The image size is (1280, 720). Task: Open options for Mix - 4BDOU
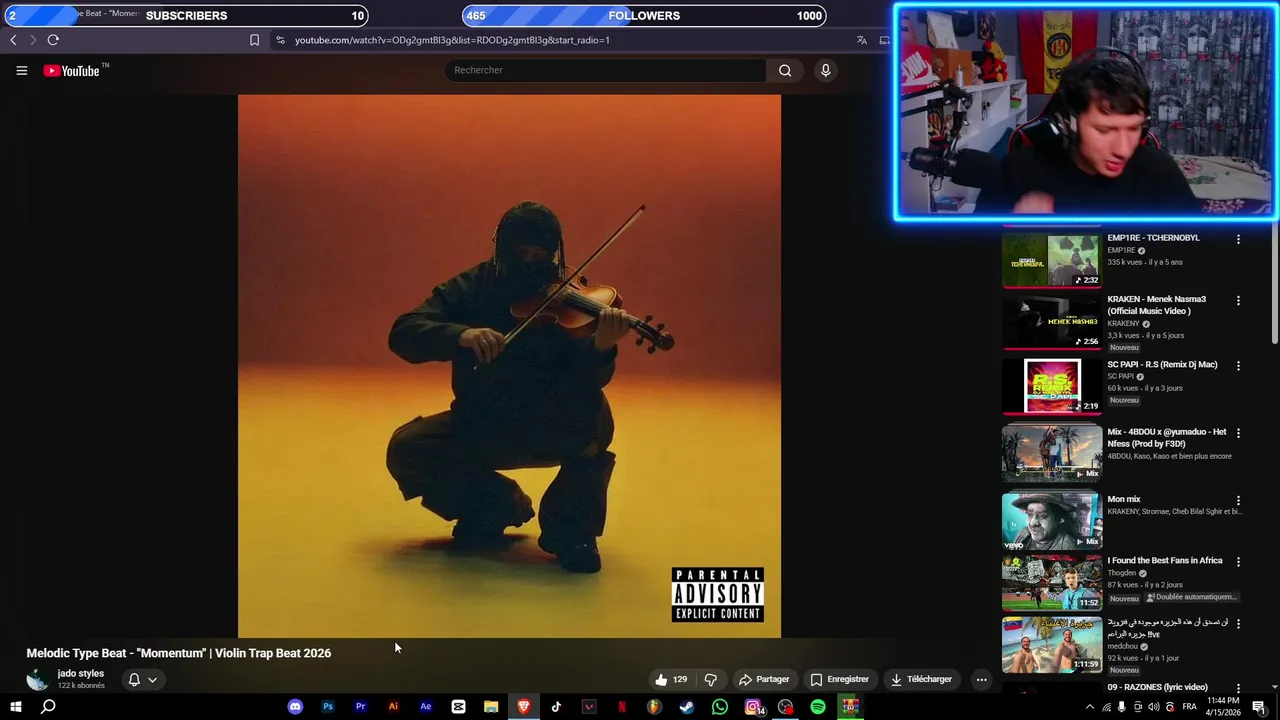pyautogui.click(x=1238, y=433)
